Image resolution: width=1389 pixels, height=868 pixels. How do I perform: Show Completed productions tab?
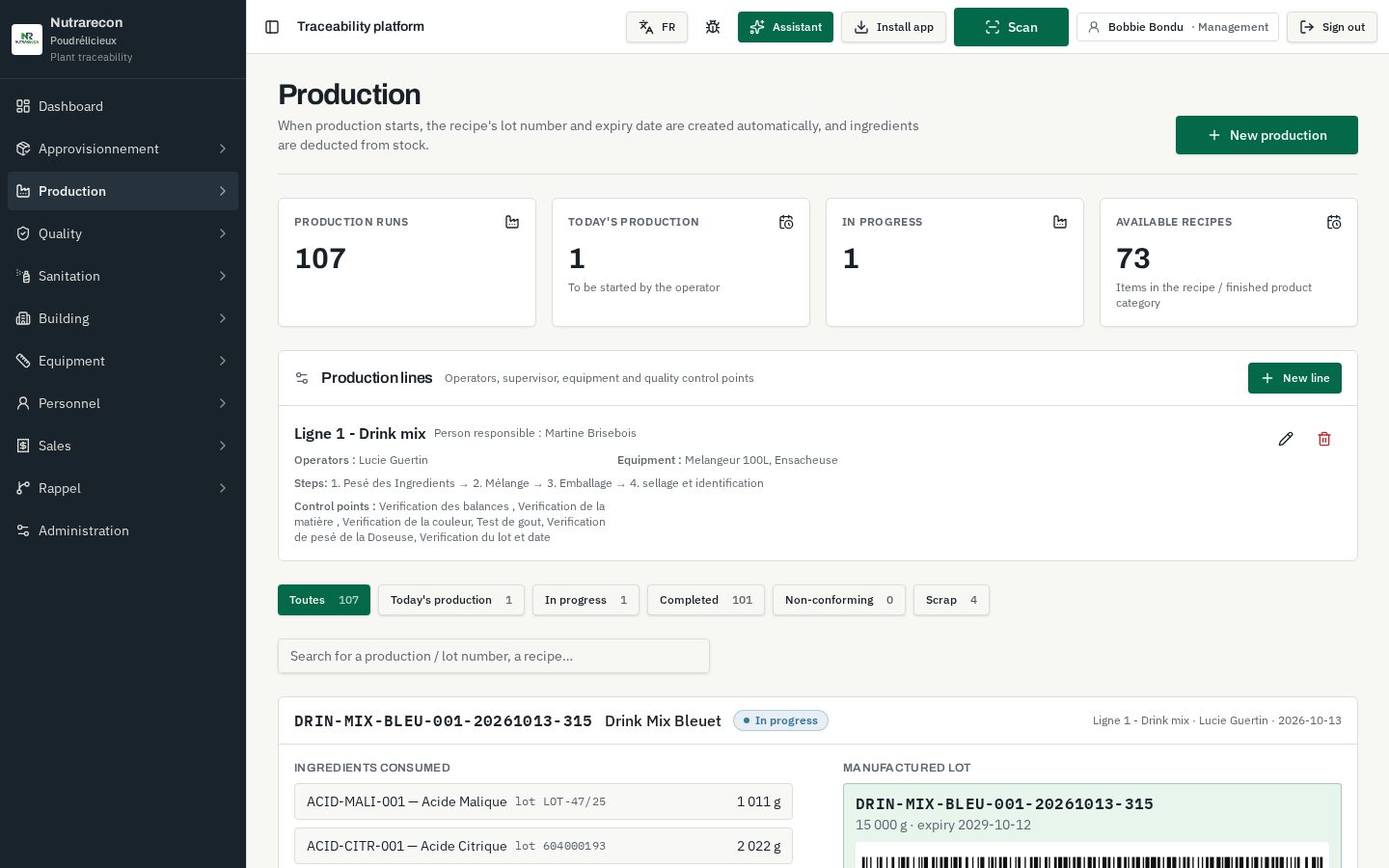tap(706, 600)
